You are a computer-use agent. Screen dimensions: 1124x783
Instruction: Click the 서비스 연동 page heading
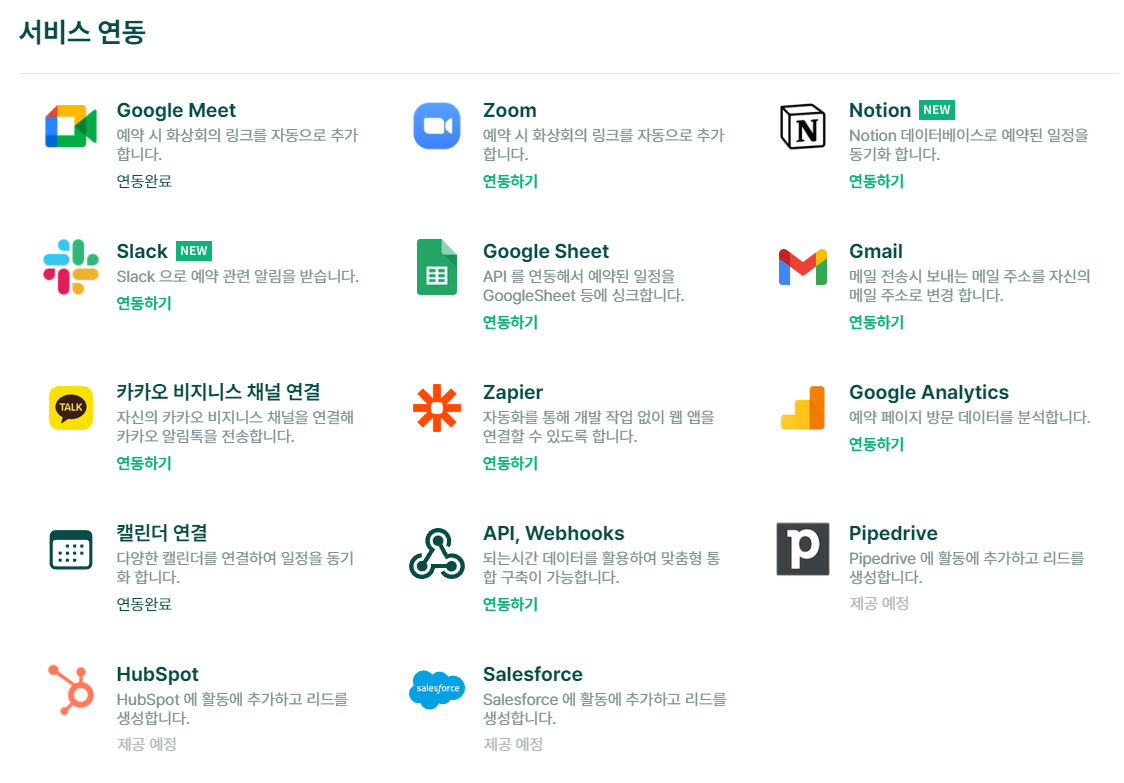82,32
